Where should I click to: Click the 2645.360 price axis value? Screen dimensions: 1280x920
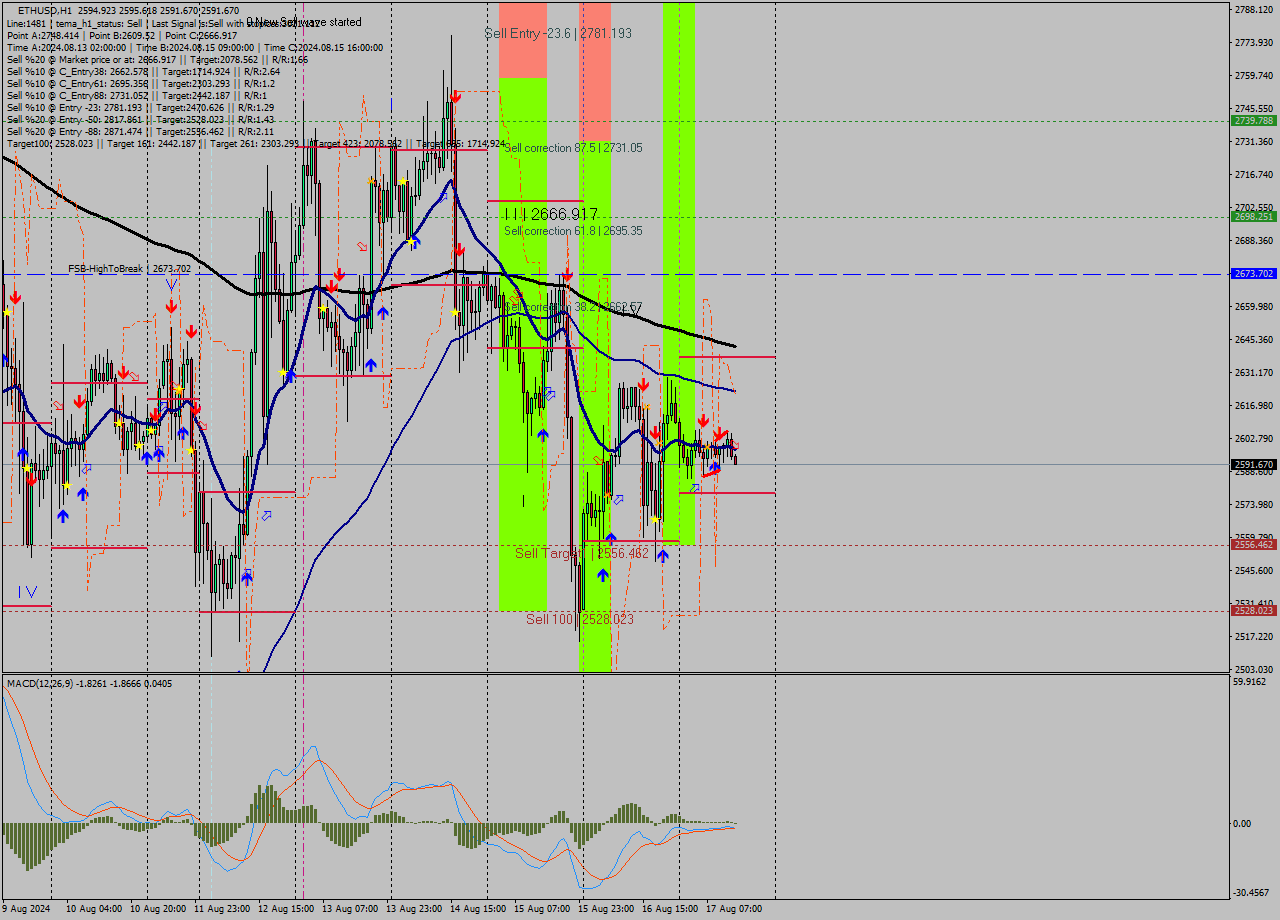(x=1254, y=339)
